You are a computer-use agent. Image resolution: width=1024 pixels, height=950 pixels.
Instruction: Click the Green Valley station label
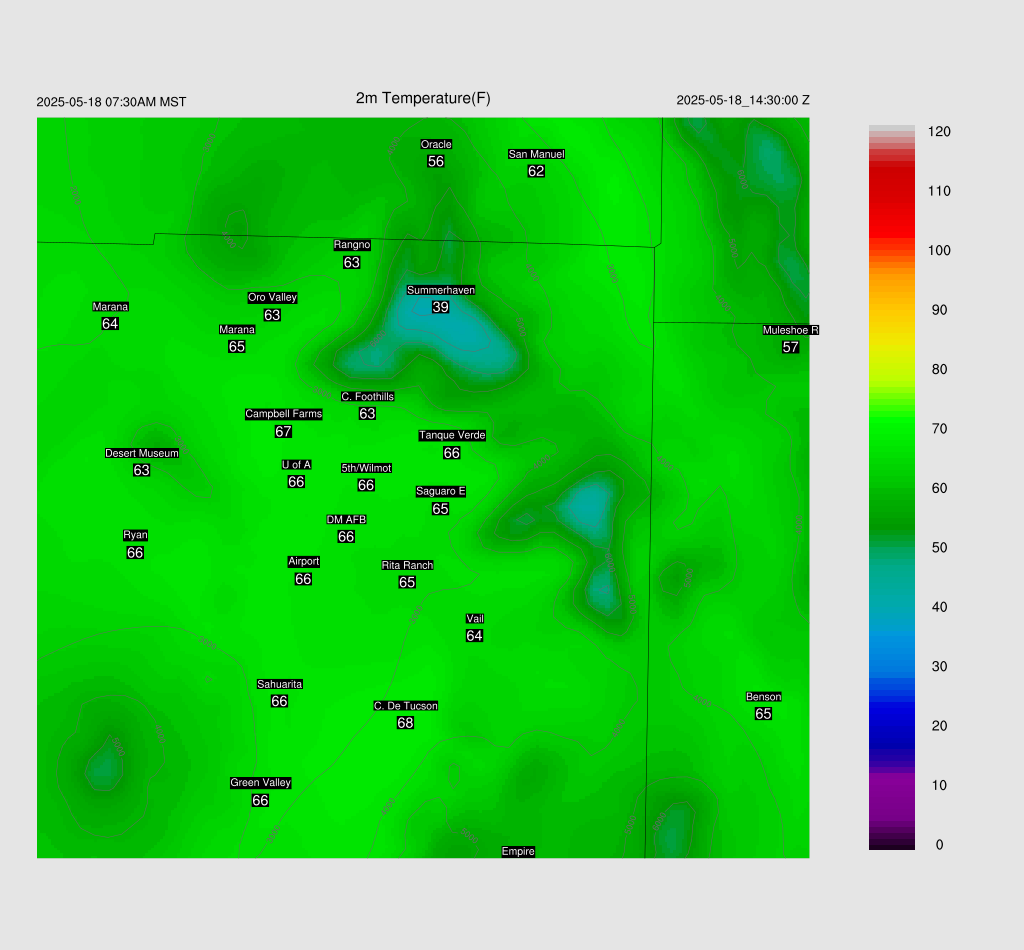point(261,783)
